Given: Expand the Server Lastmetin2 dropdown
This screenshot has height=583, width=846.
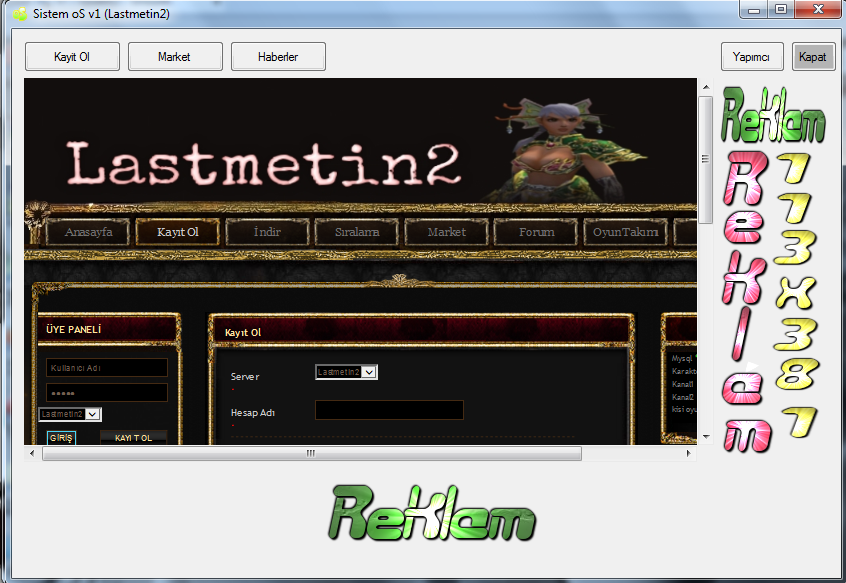Looking at the screenshot, I should pyautogui.click(x=346, y=372).
